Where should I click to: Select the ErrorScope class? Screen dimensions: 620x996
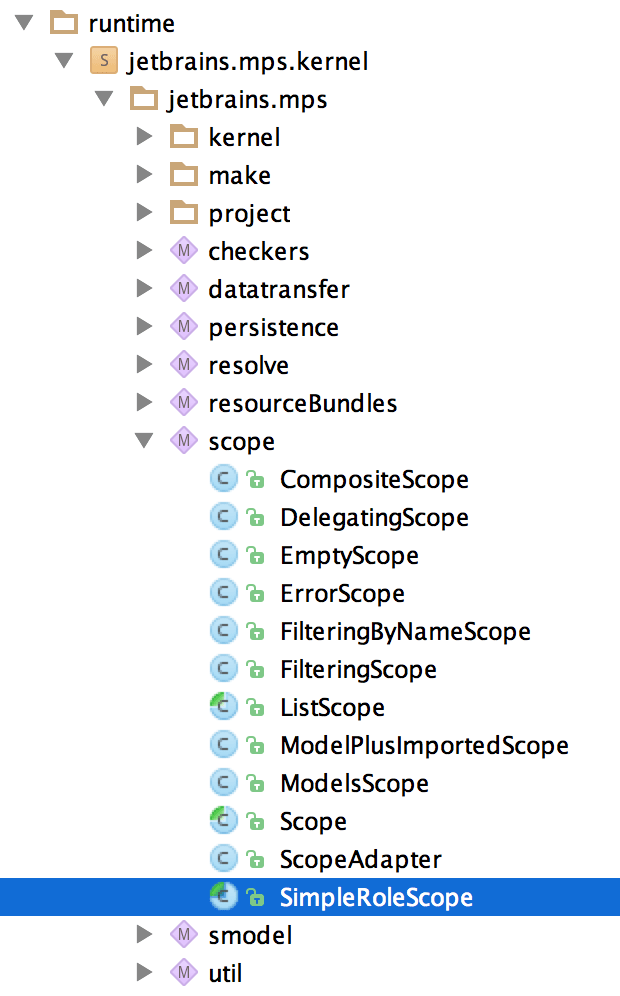click(x=342, y=594)
